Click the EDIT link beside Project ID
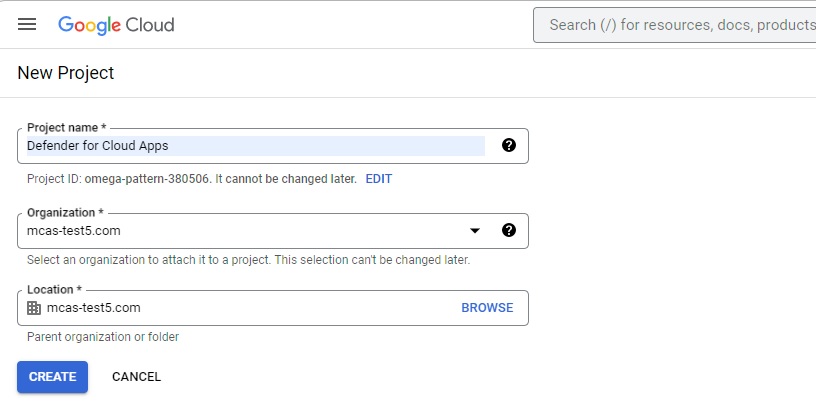This screenshot has height=409, width=816. click(x=379, y=179)
